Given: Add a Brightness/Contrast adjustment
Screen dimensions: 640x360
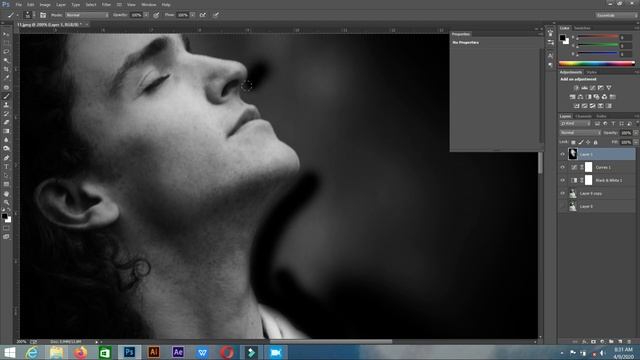Looking at the screenshot, I should point(576,88).
